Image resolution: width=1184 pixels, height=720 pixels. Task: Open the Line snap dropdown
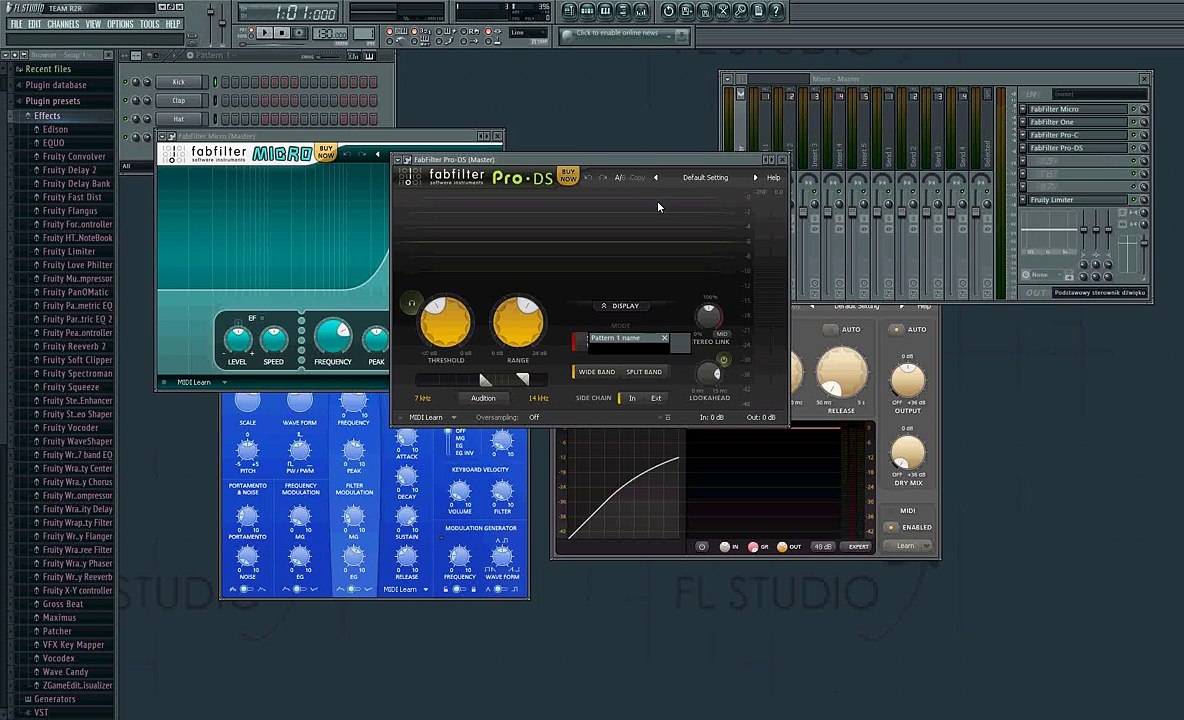tap(528, 32)
